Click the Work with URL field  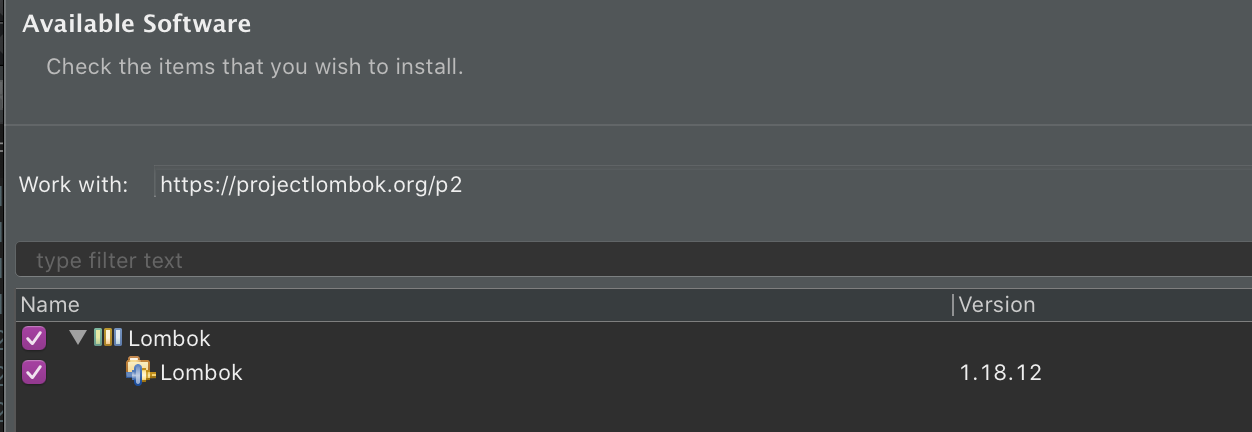tap(700, 184)
